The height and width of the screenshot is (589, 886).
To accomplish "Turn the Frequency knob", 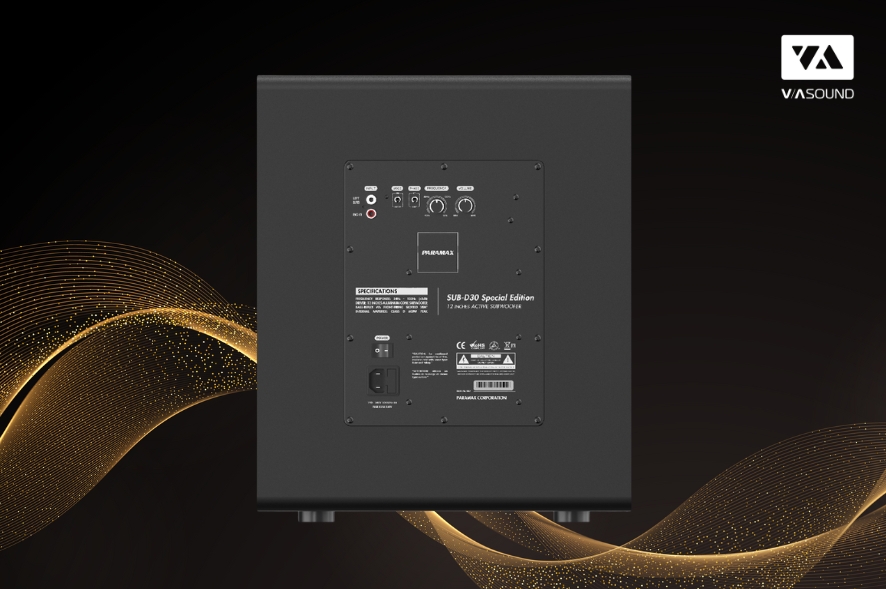I will [436, 204].
